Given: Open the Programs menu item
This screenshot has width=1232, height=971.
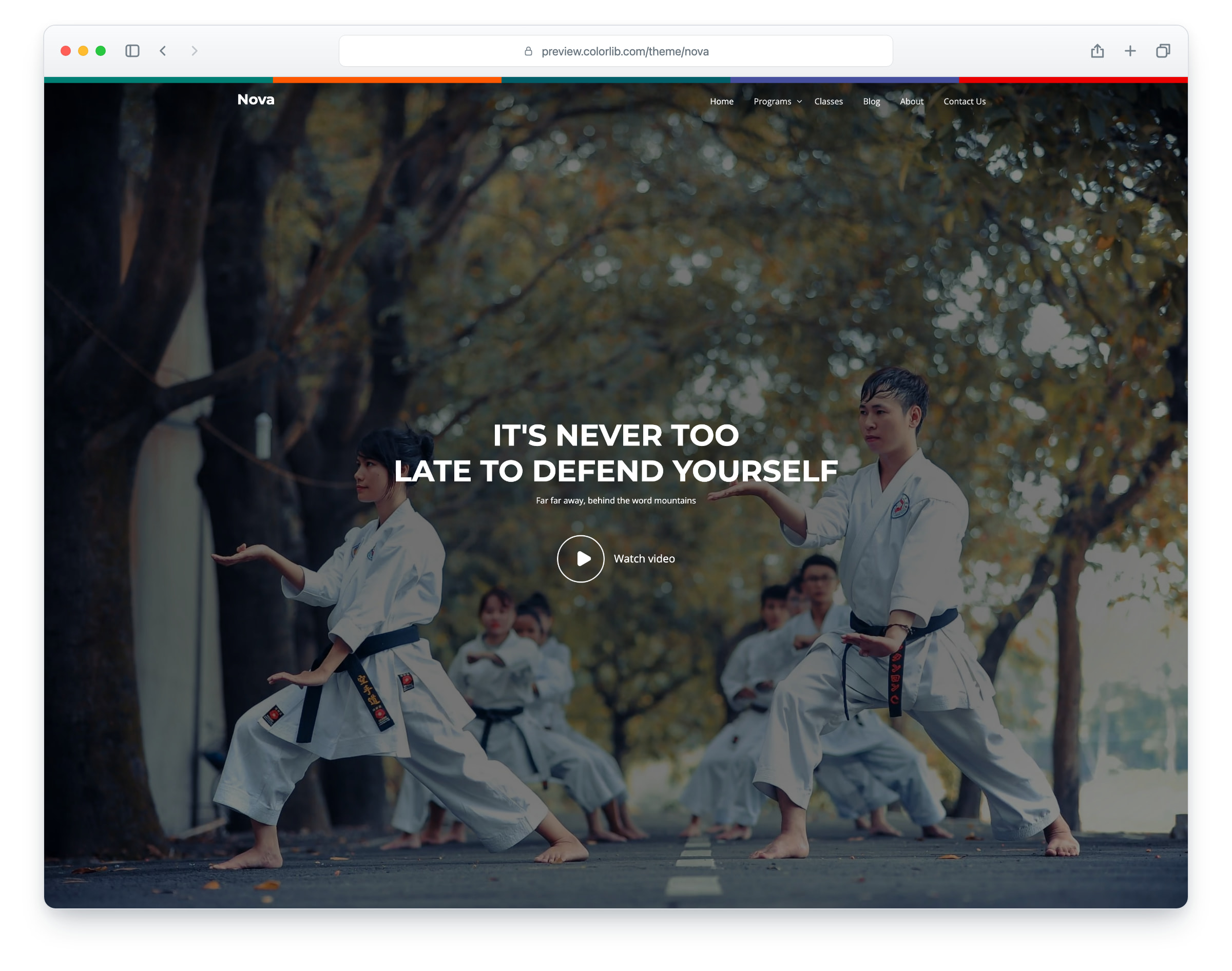Looking at the screenshot, I should [772, 101].
